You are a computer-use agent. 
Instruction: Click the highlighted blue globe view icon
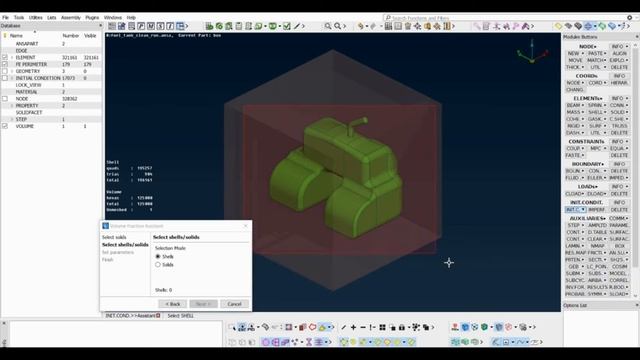point(588,26)
